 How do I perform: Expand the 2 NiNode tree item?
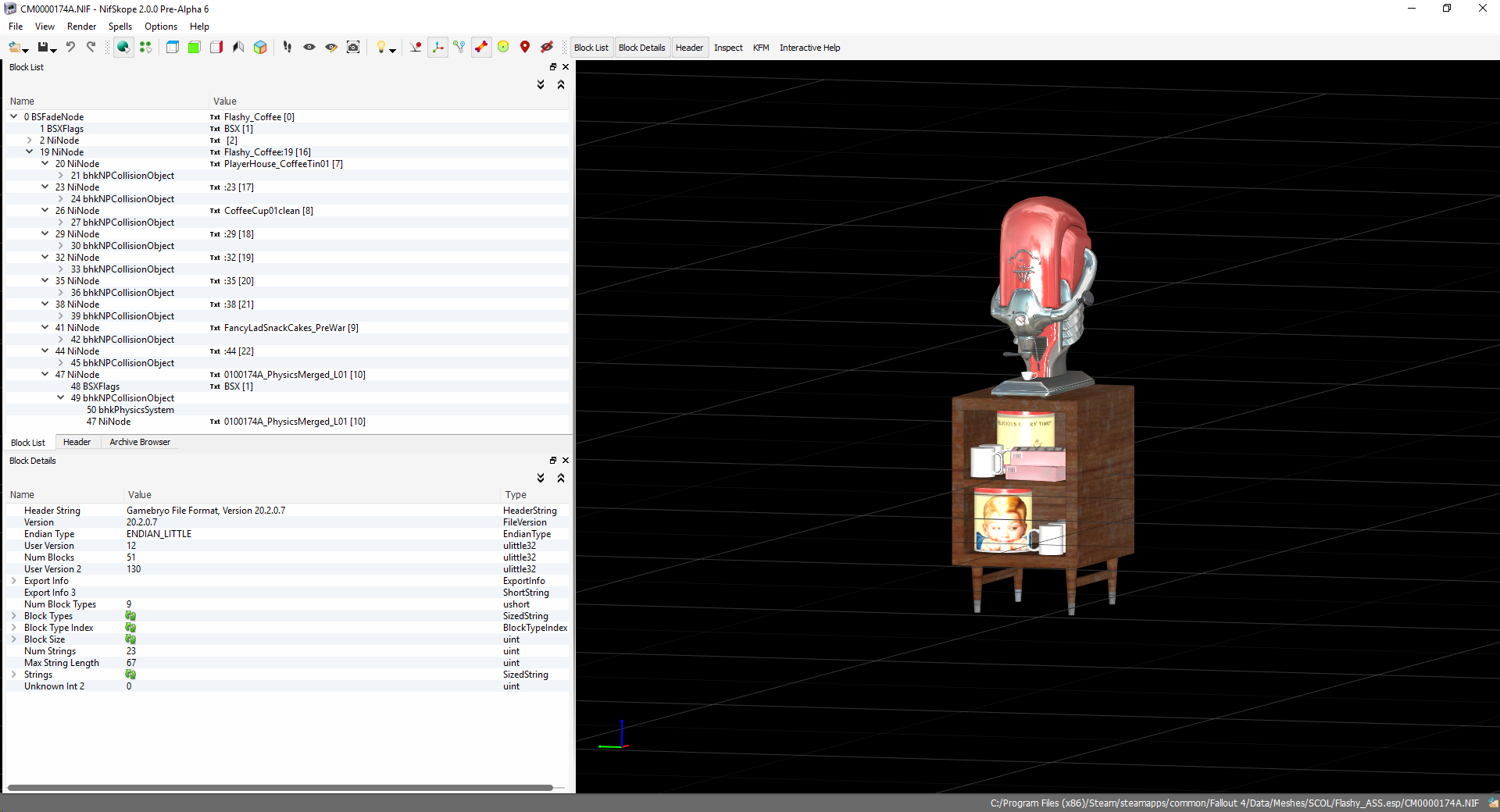[29, 141]
